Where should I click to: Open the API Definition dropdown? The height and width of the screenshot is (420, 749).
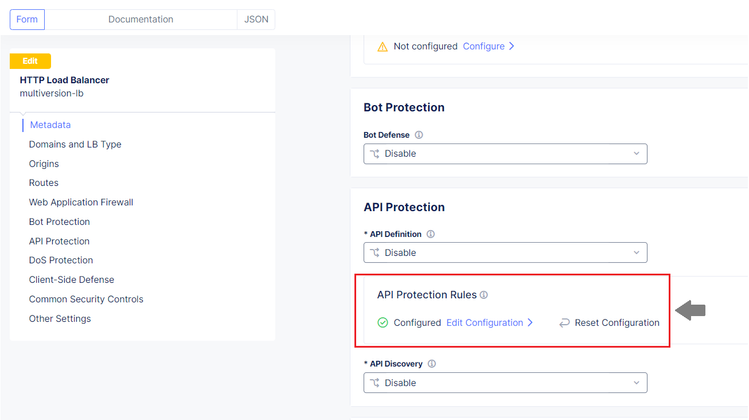505,253
